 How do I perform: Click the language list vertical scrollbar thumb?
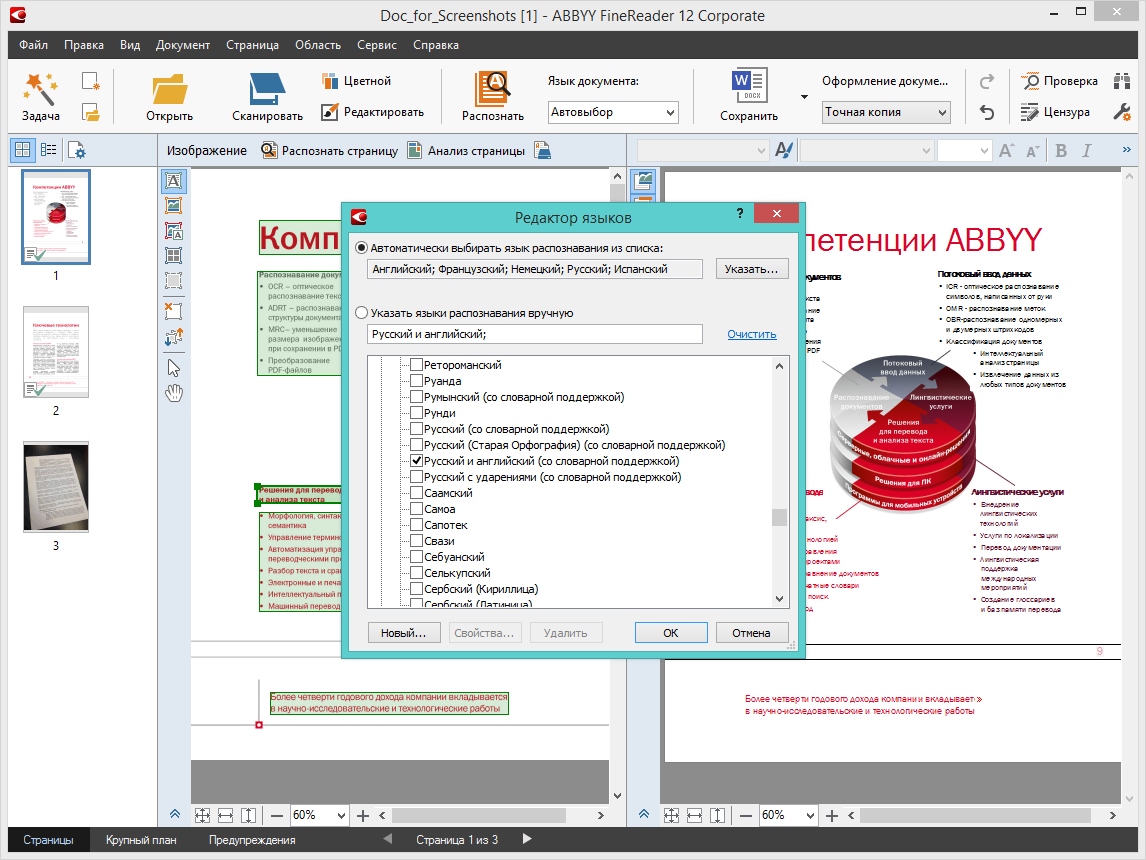(x=779, y=517)
